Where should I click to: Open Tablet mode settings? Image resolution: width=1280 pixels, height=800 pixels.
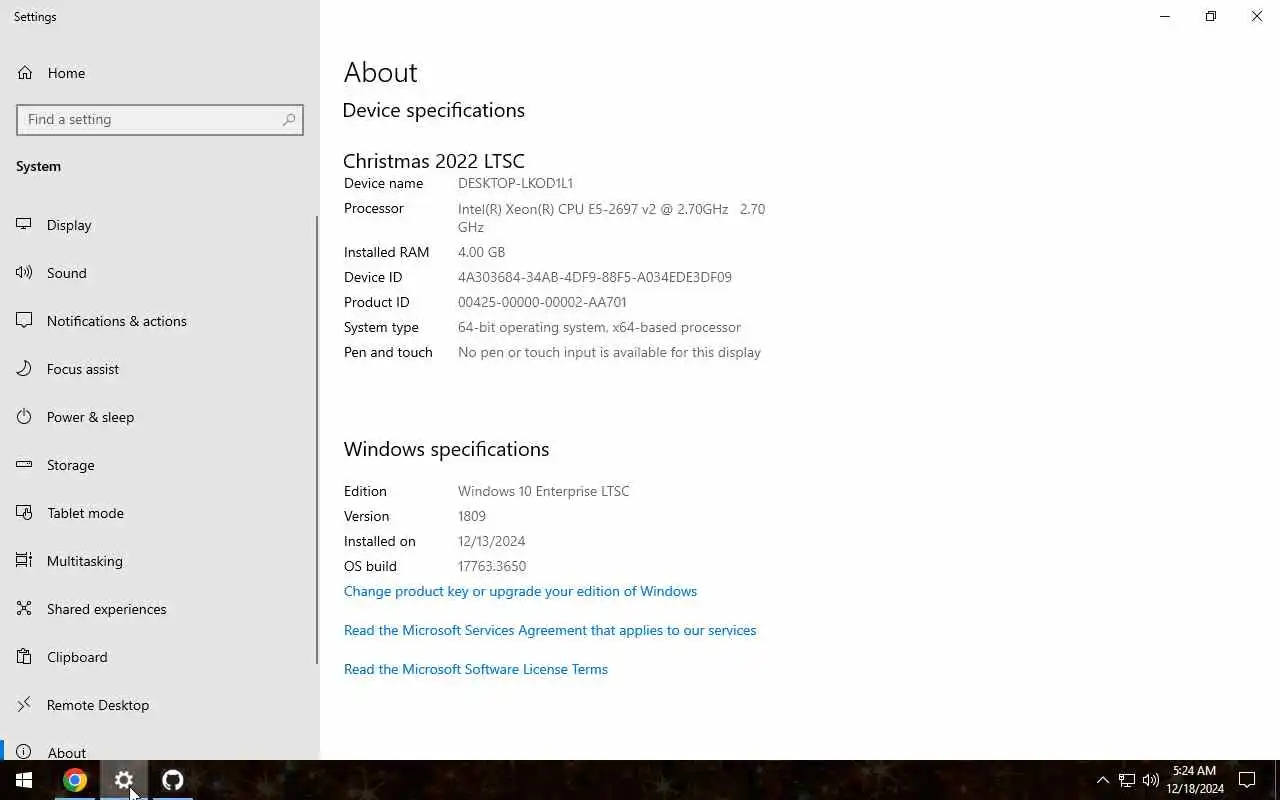(x=85, y=513)
